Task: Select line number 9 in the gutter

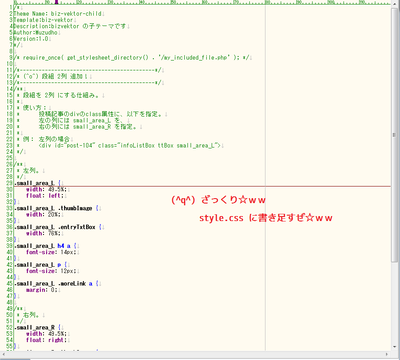Action: (x=11, y=58)
